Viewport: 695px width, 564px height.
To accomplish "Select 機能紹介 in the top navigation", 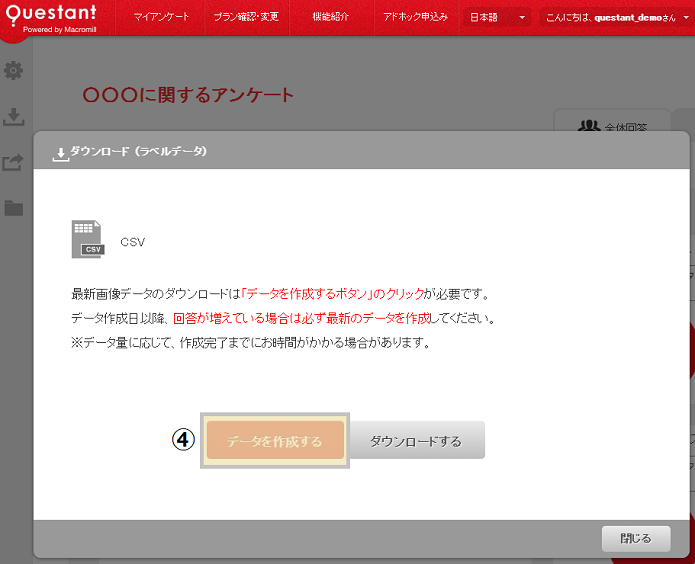I will click(x=331, y=18).
